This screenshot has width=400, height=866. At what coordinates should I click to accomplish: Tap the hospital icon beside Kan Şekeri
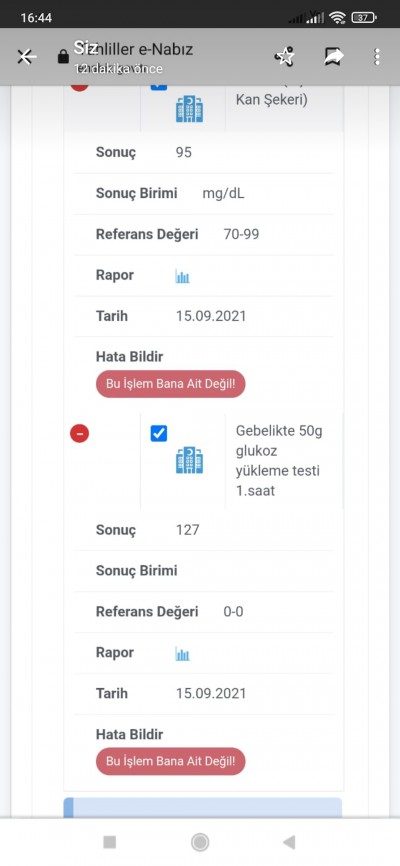pyautogui.click(x=190, y=108)
